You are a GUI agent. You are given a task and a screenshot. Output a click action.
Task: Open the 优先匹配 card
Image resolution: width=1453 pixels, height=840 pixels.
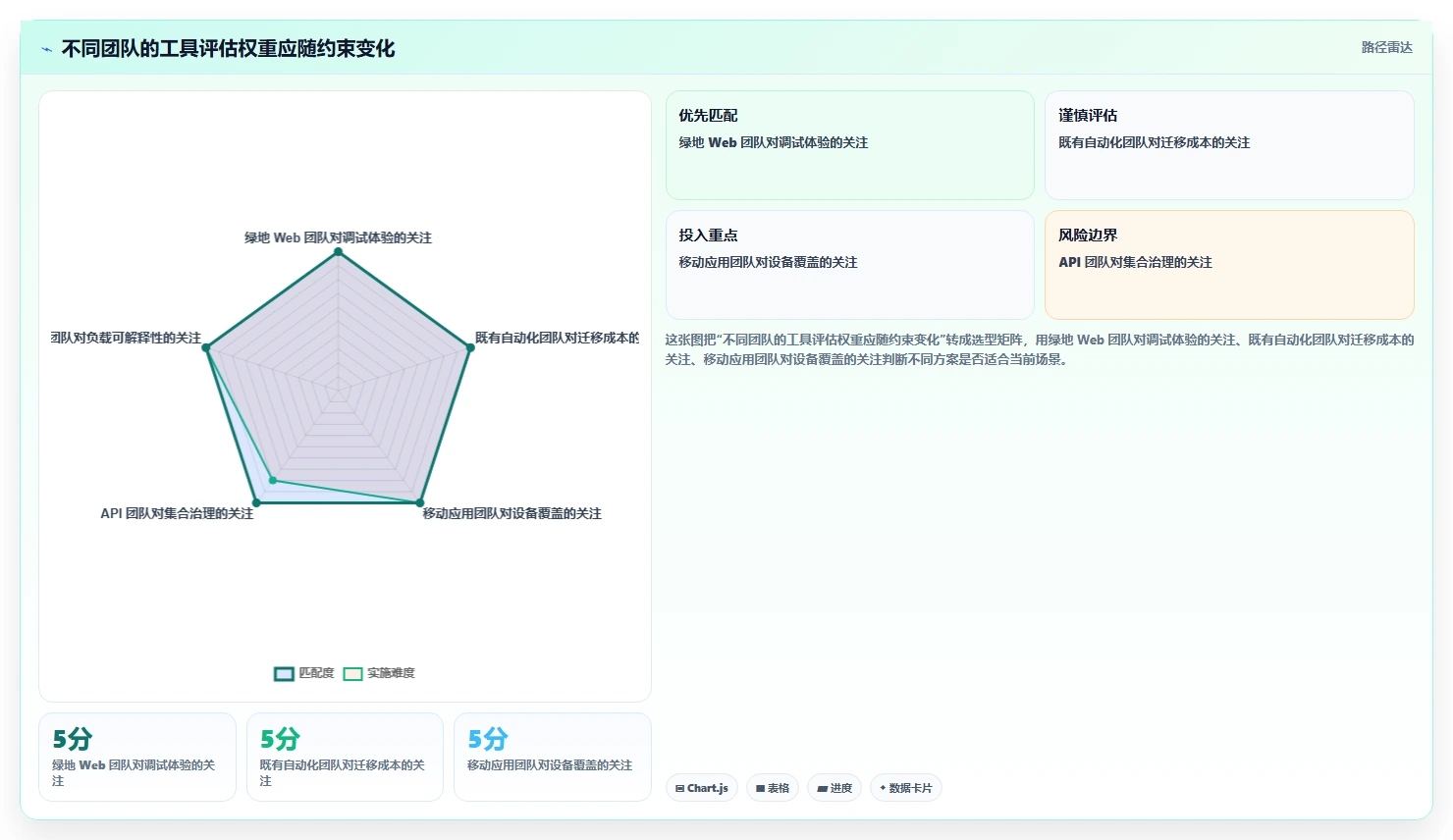[x=850, y=145]
